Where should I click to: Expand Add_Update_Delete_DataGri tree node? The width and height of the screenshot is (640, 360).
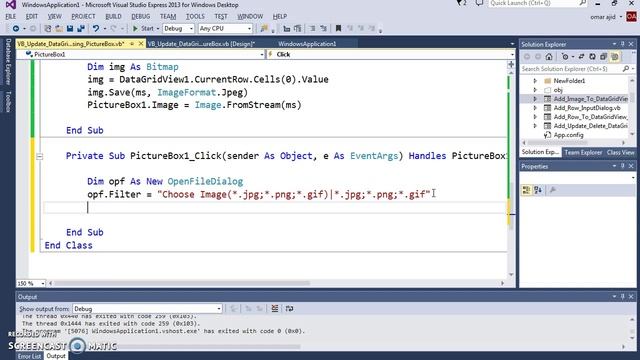pyautogui.click(x=535, y=126)
